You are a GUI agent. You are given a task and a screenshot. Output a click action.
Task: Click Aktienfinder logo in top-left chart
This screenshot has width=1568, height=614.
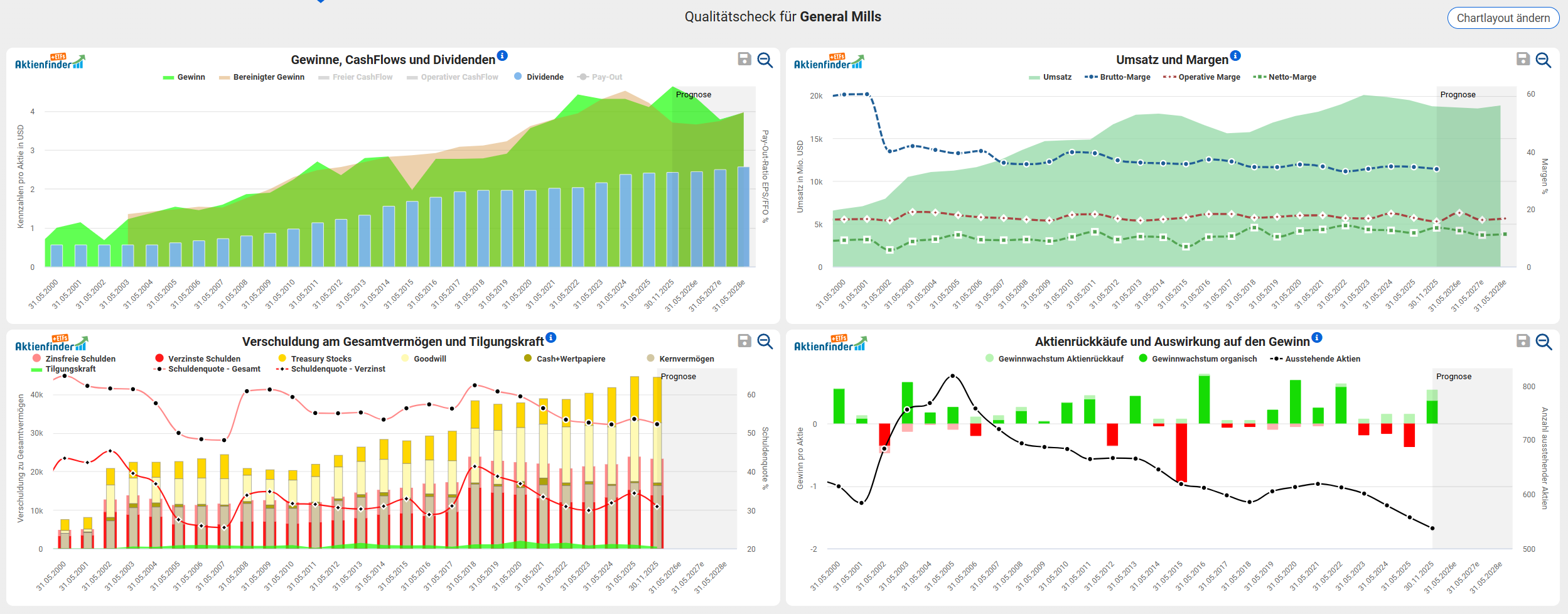50,62
